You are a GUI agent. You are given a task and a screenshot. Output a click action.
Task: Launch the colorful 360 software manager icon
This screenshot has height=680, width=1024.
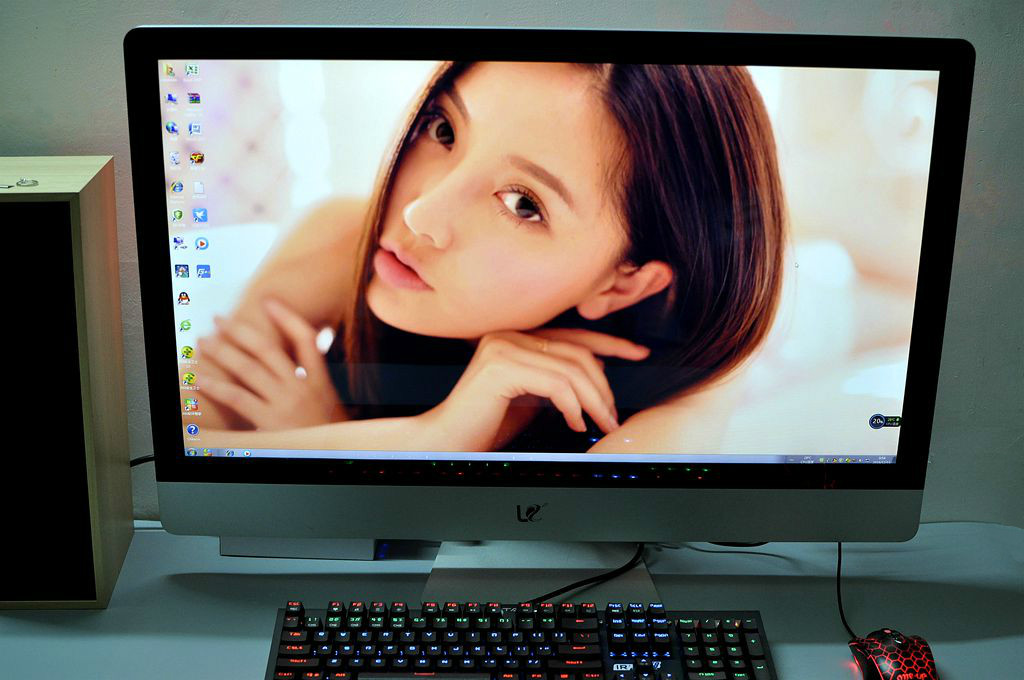tap(190, 404)
